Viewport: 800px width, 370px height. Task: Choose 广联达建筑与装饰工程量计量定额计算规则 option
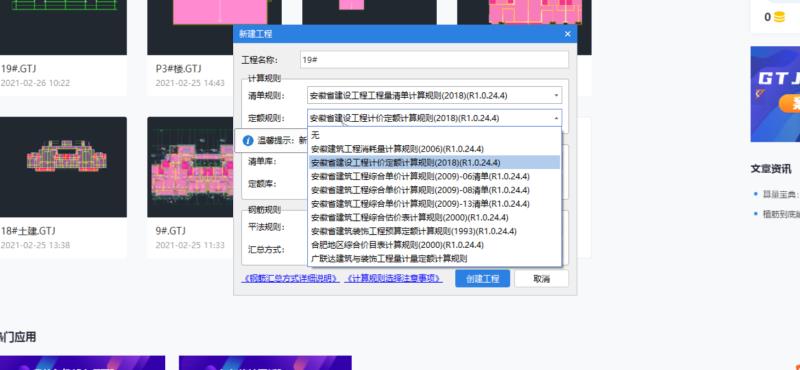click(x=434, y=259)
